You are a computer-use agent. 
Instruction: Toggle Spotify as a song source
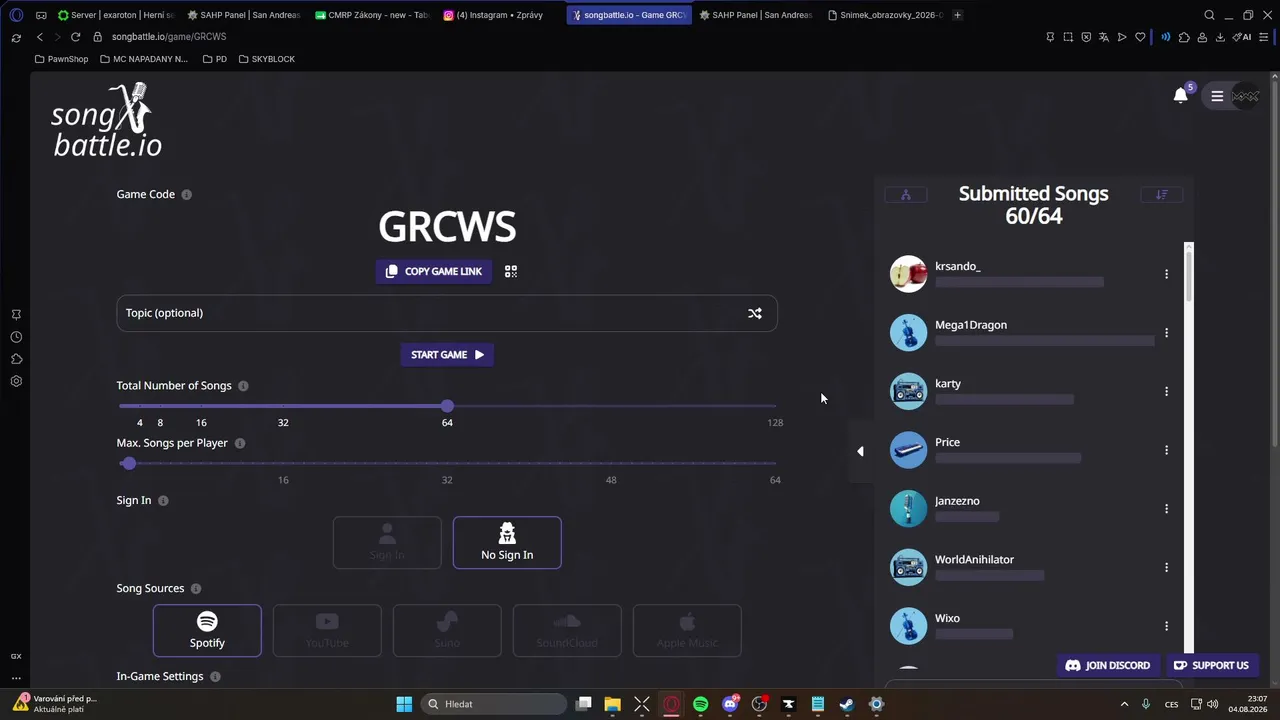[x=207, y=630]
